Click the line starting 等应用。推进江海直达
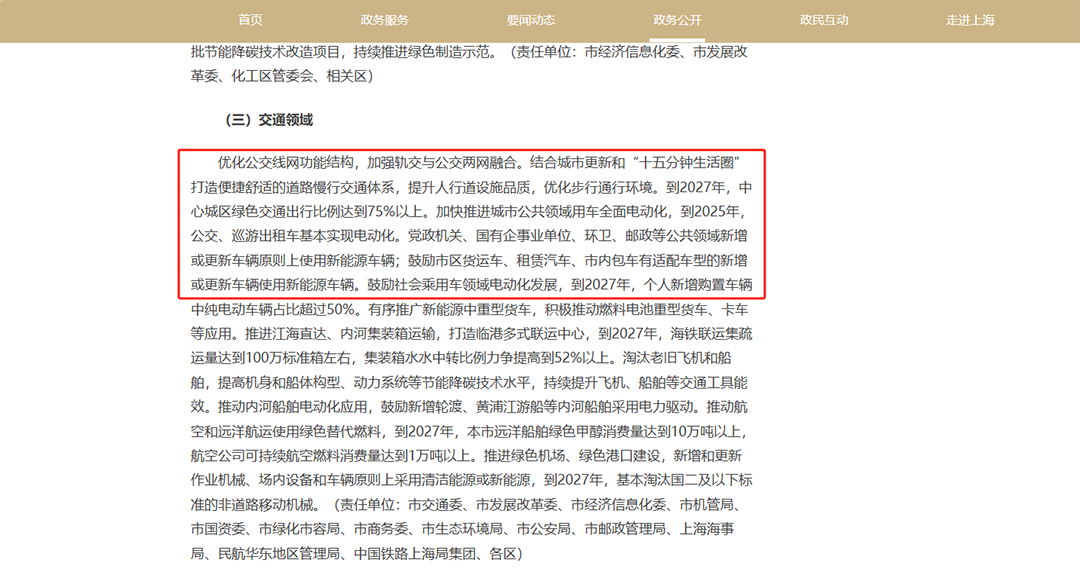 [x=471, y=333]
